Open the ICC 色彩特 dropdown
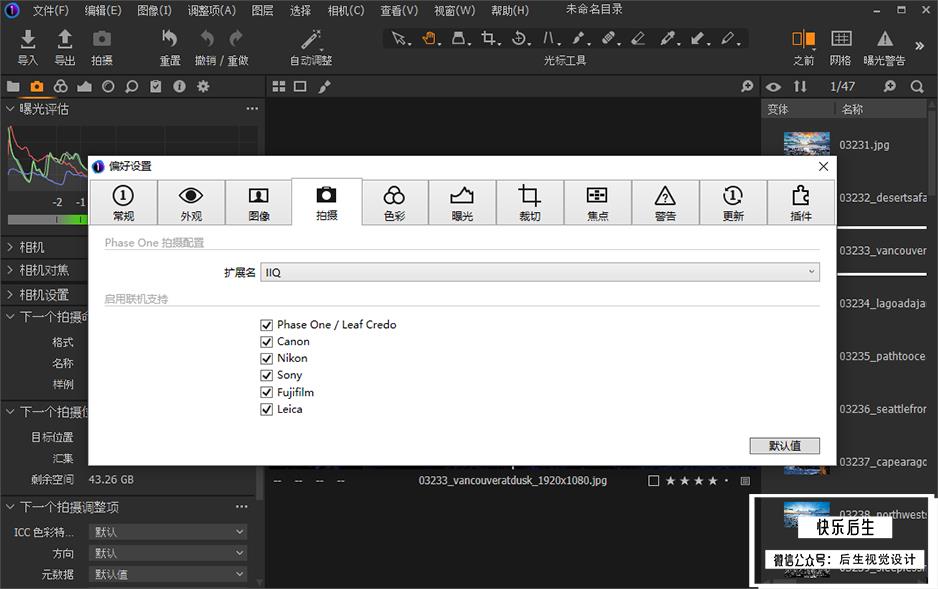This screenshot has width=938, height=589. click(168, 532)
